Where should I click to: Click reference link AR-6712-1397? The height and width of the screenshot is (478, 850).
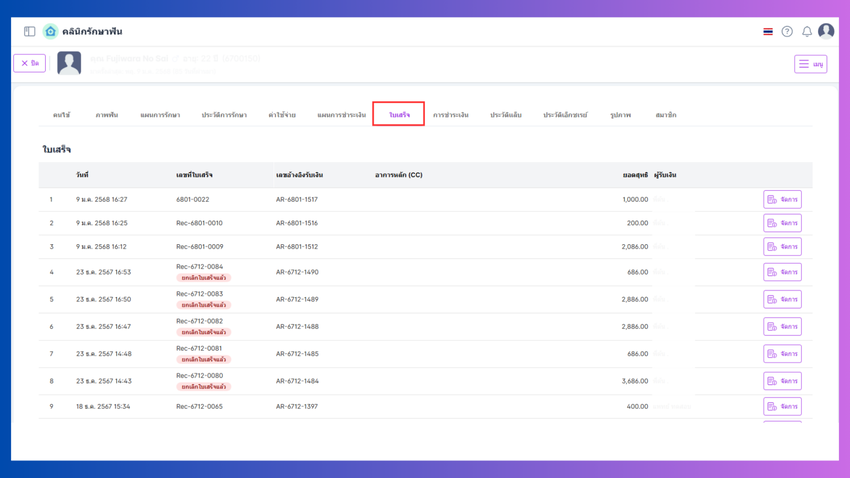[x=297, y=407]
